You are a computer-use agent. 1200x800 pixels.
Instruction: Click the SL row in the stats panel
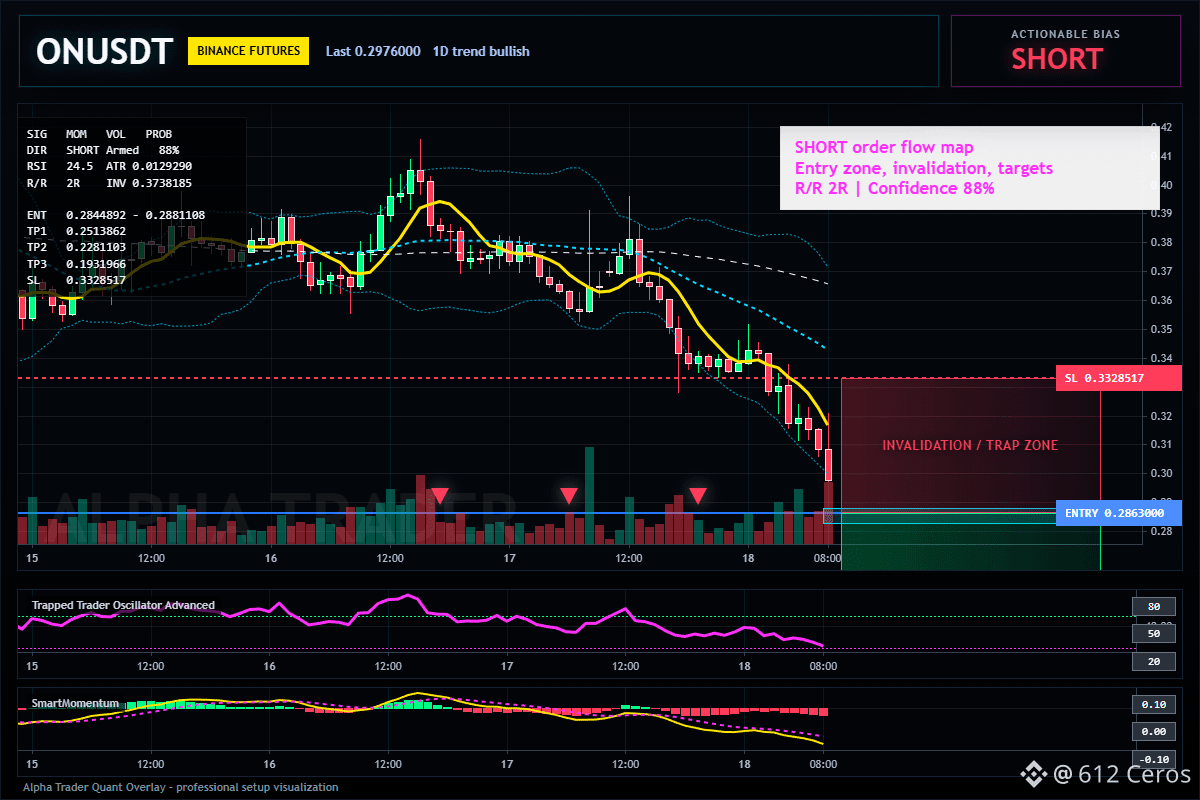[76, 279]
